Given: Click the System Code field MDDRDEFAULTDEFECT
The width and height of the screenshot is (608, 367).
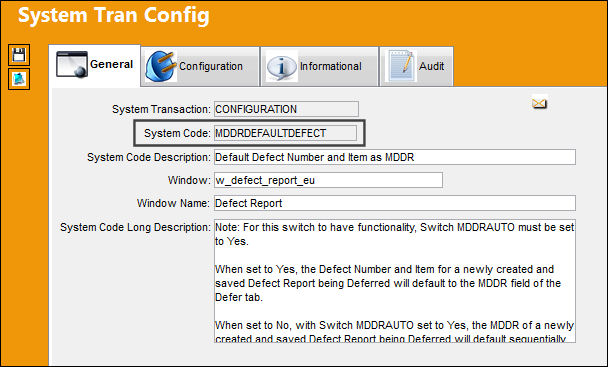Looking at the screenshot, I should [x=285, y=133].
